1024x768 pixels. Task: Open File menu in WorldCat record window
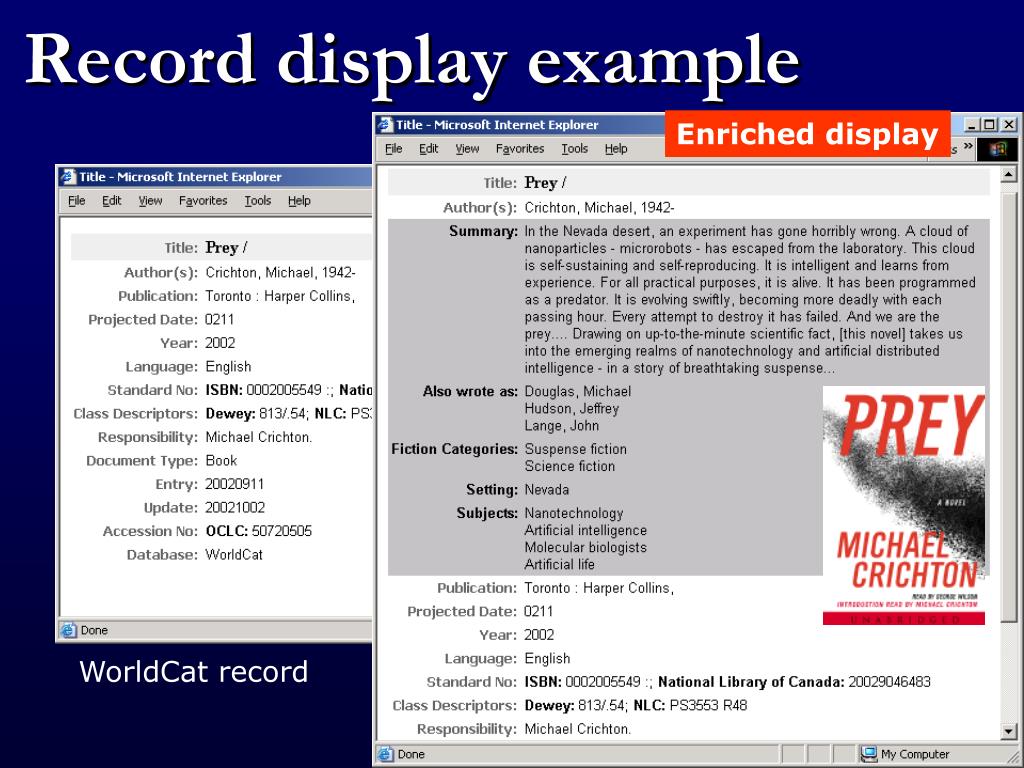pos(77,201)
